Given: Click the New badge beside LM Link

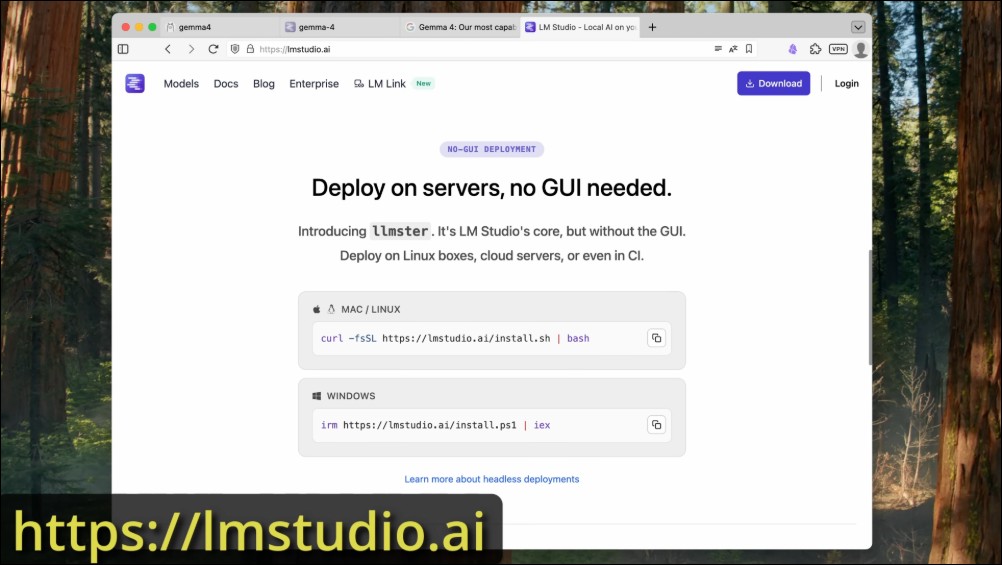Looking at the screenshot, I should (x=423, y=84).
